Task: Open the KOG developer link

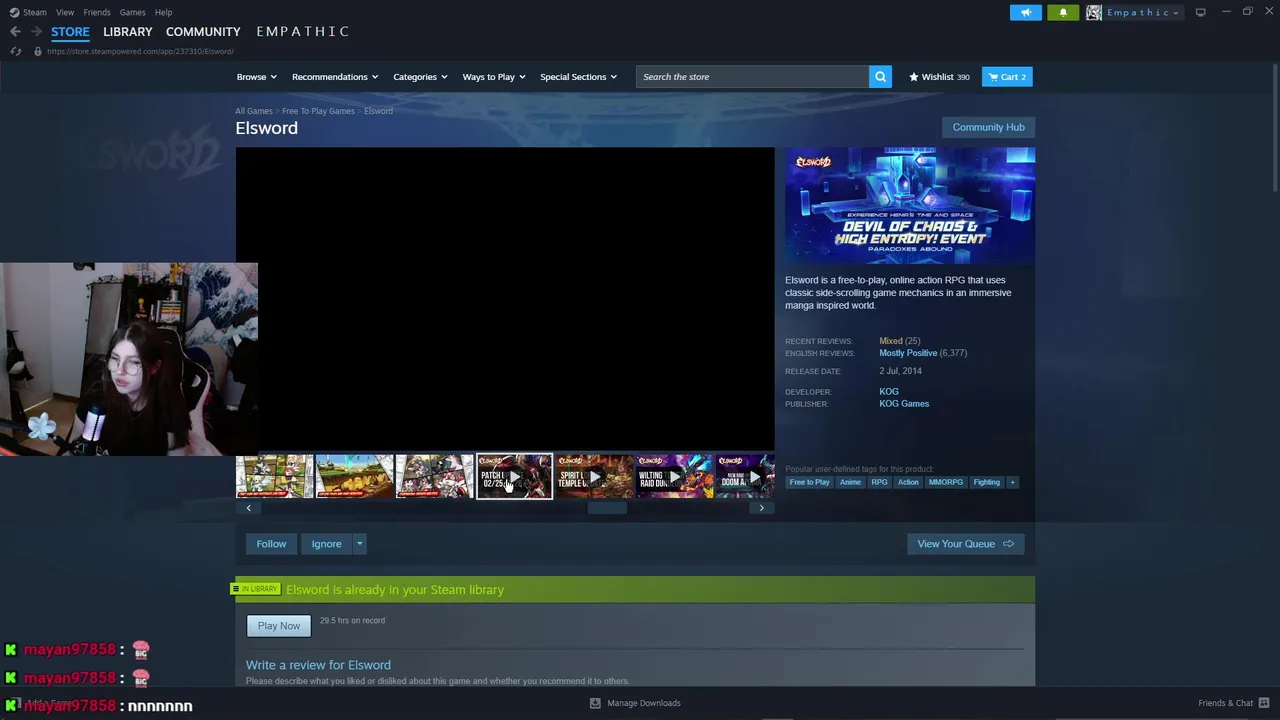Action: point(889,392)
